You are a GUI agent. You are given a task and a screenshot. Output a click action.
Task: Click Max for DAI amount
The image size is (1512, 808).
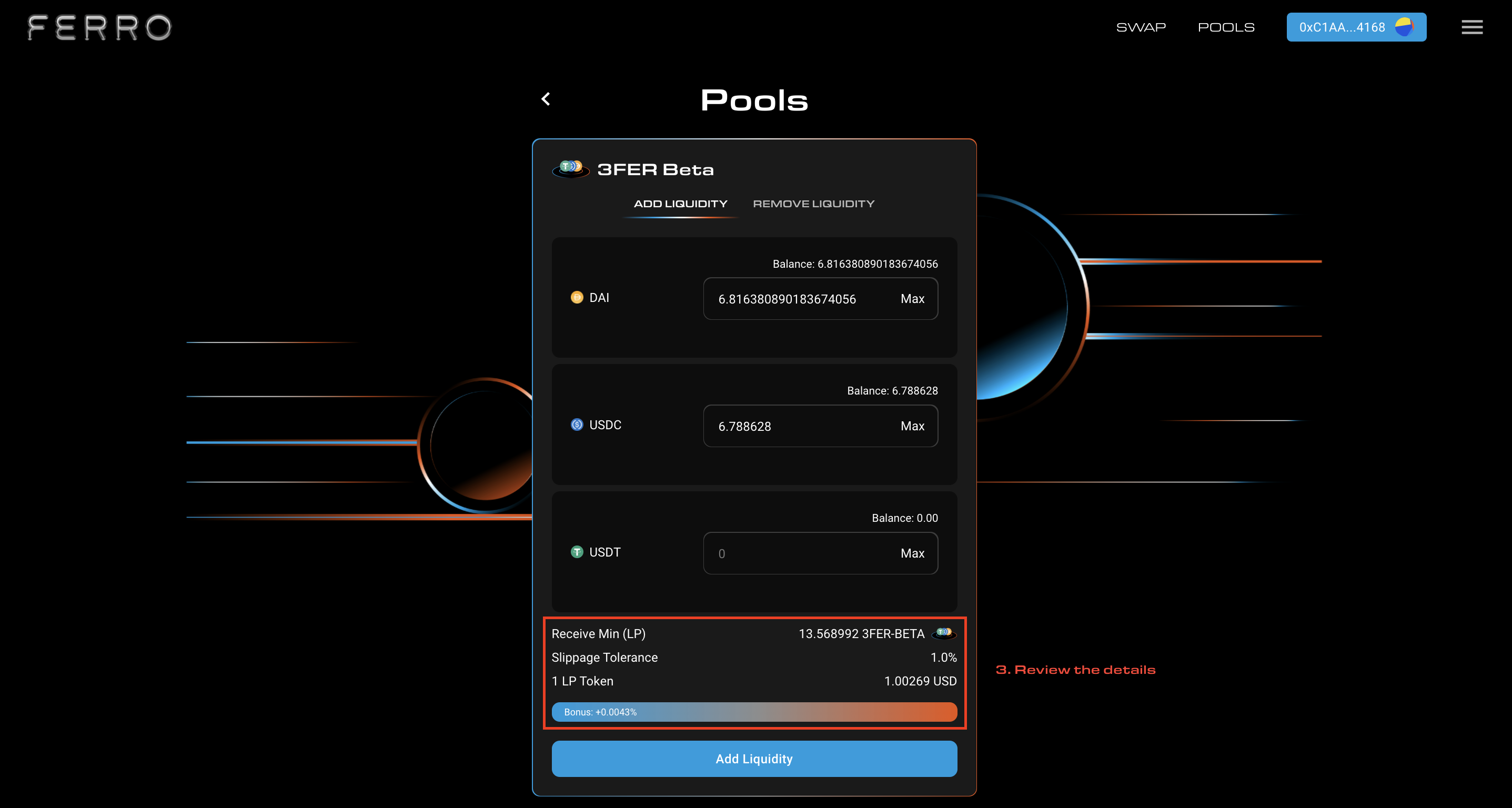pos(912,299)
